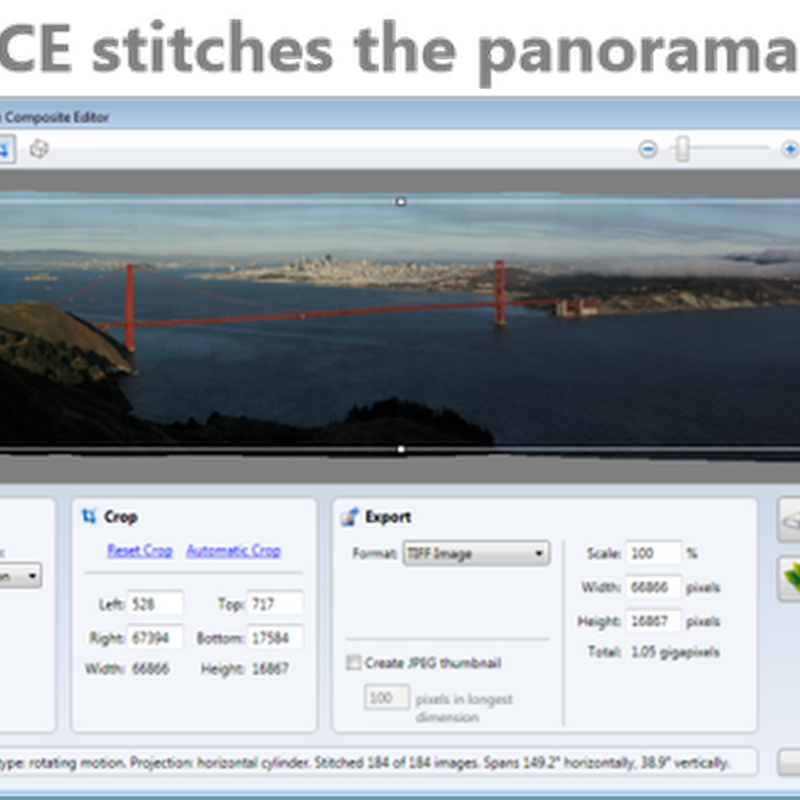Click the crop Bottom field showing 17584
Screen dimensions: 800x800
(275, 637)
